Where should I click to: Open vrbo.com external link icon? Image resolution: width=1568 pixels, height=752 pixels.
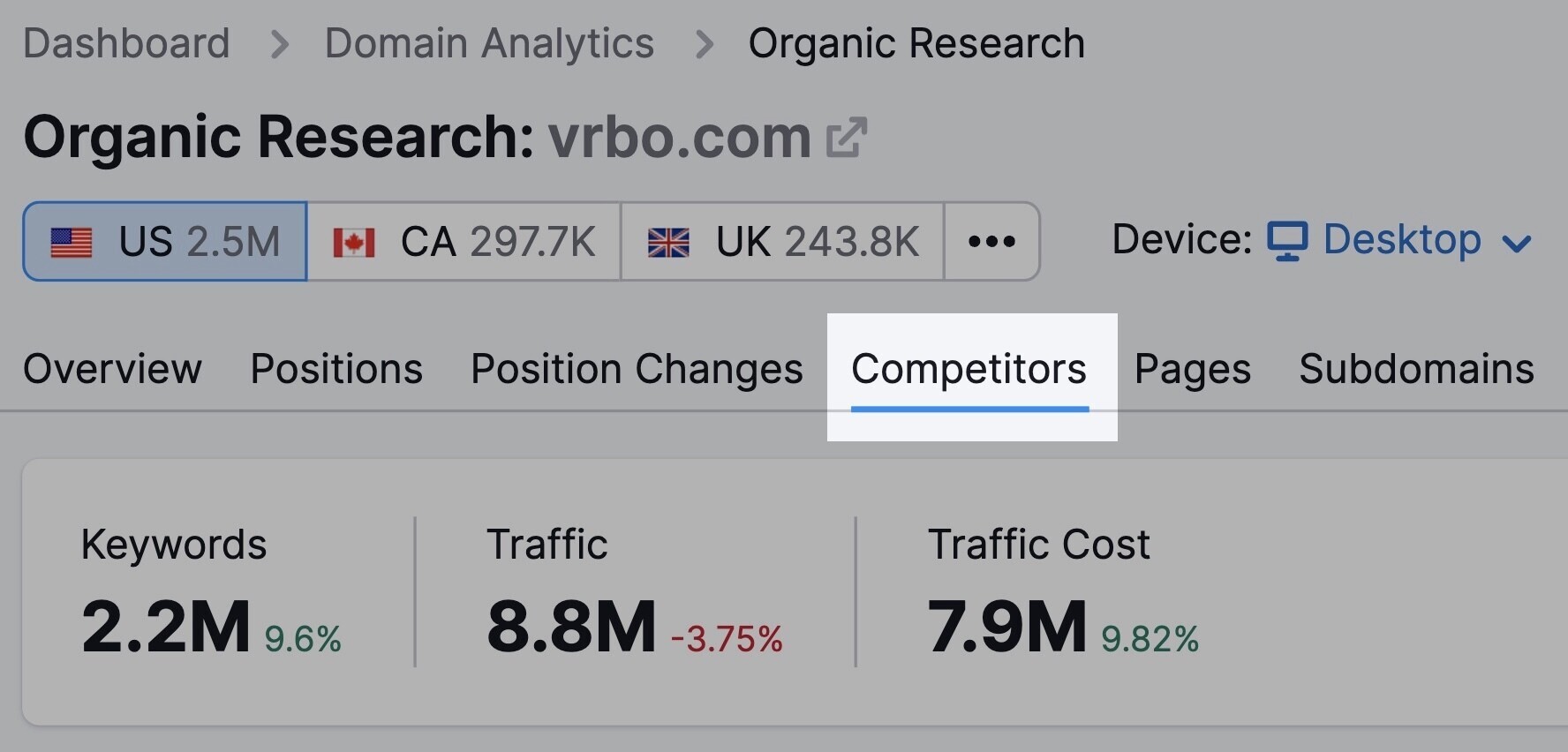(x=847, y=138)
